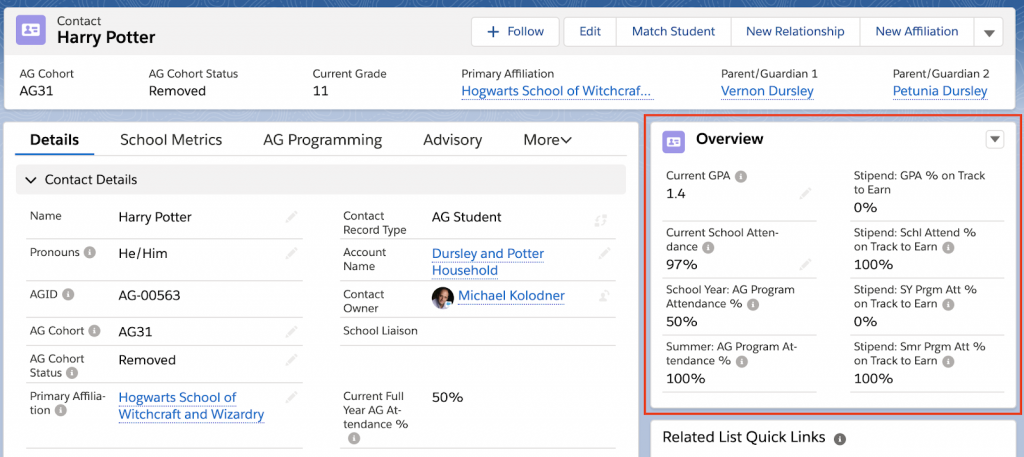Open the More tab dropdown
The width and height of the screenshot is (1024, 457).
547,140
